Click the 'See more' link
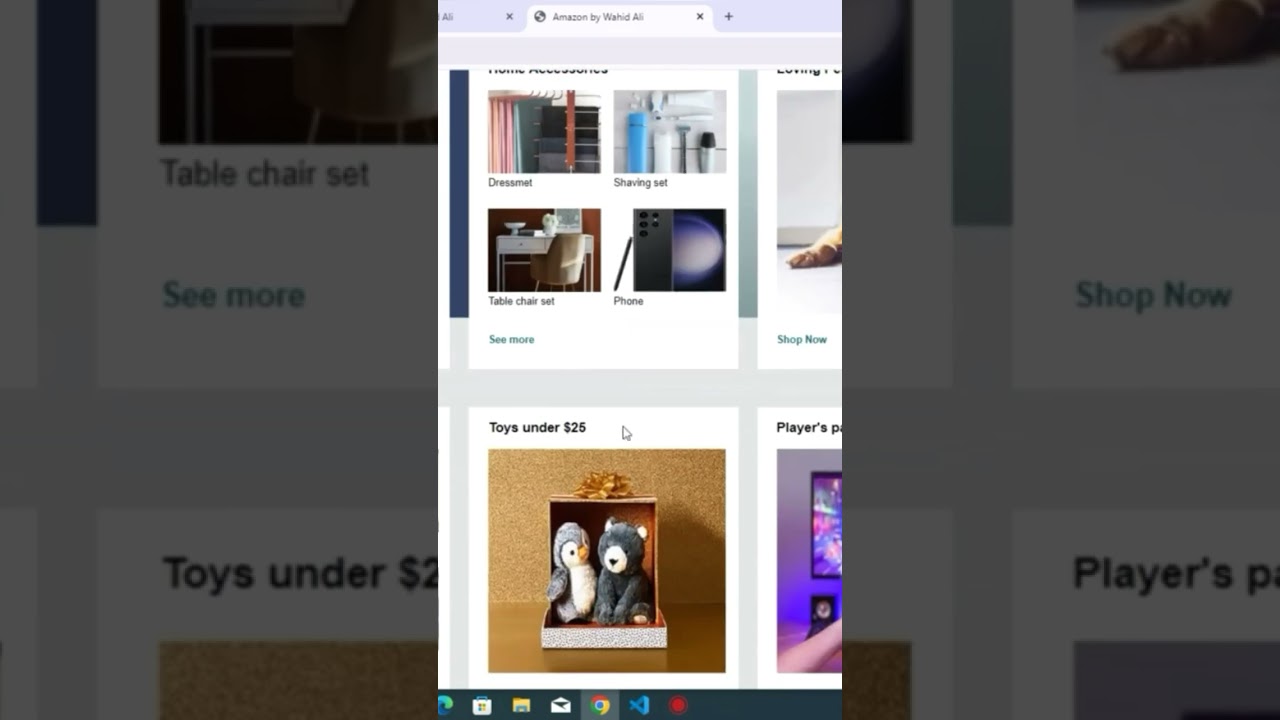Image resolution: width=1280 pixels, height=720 pixels. (x=511, y=340)
